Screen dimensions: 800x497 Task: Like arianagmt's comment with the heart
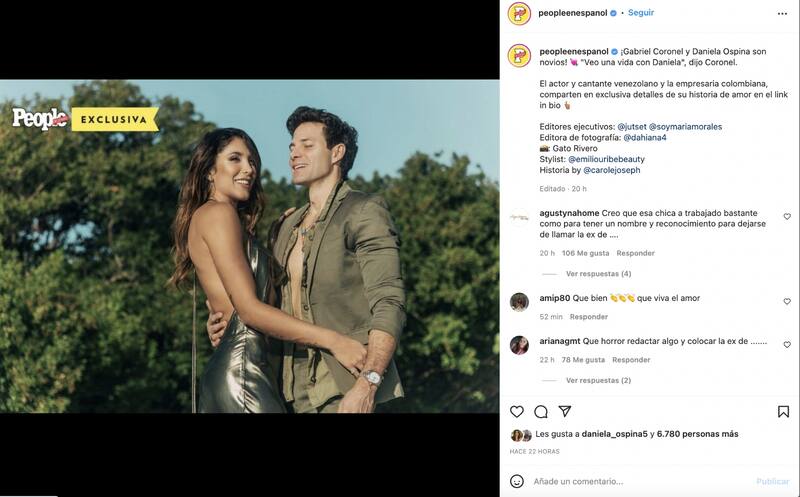[787, 344]
